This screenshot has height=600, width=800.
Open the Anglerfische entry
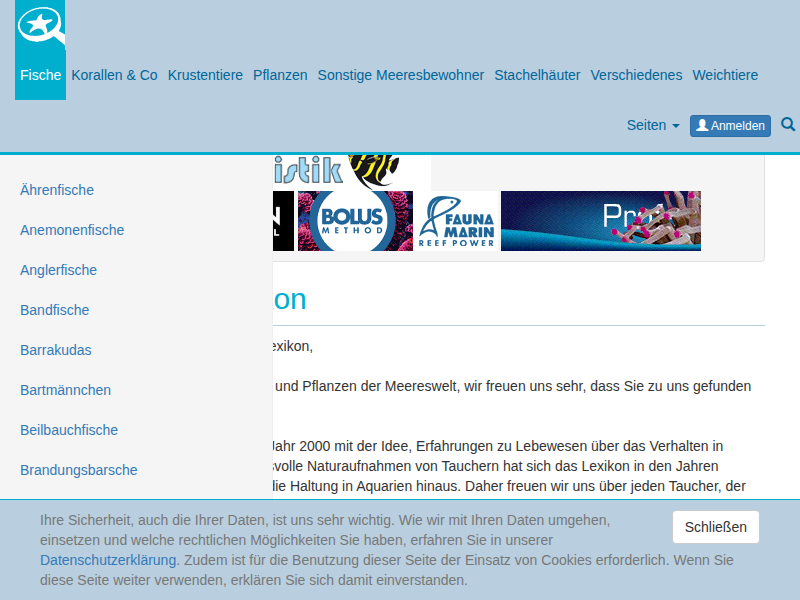pos(58,270)
